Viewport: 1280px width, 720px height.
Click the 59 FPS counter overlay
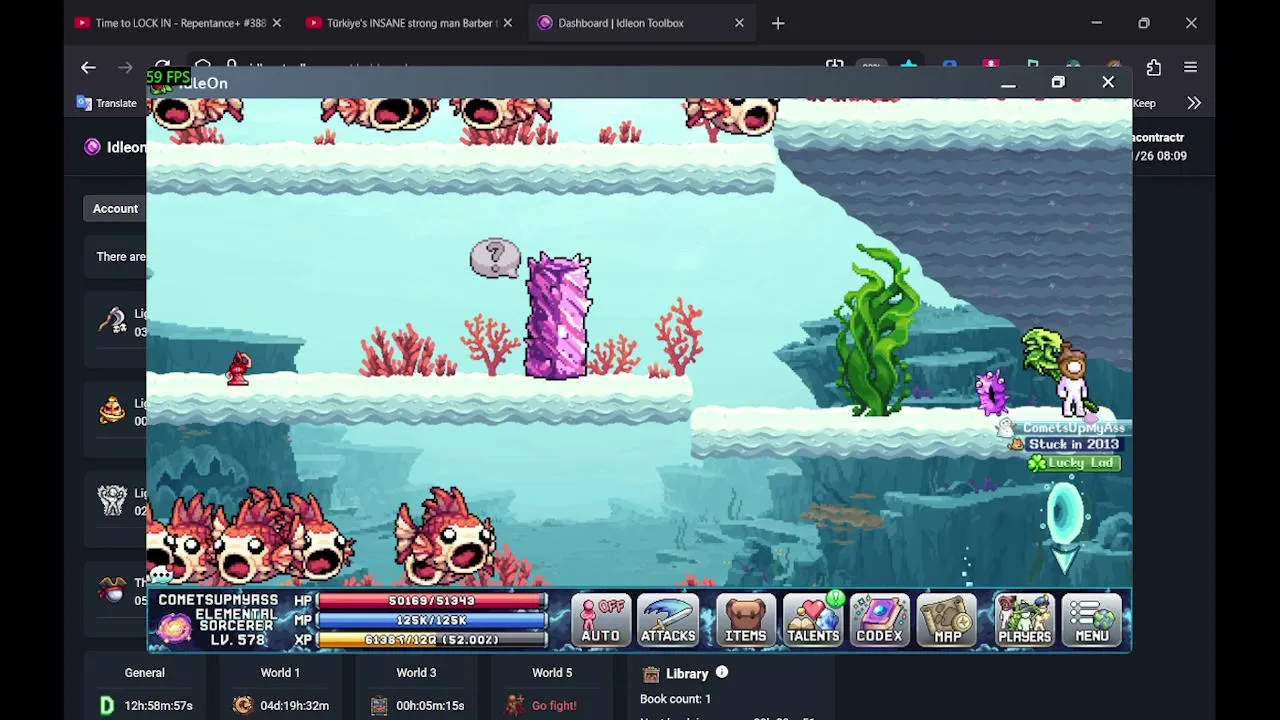pos(168,77)
